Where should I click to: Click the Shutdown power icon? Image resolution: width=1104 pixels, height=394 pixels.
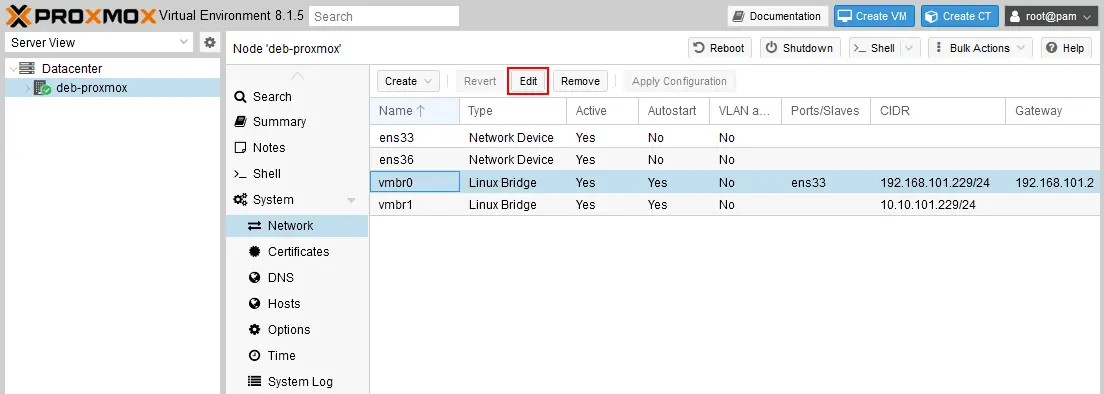click(x=772, y=48)
